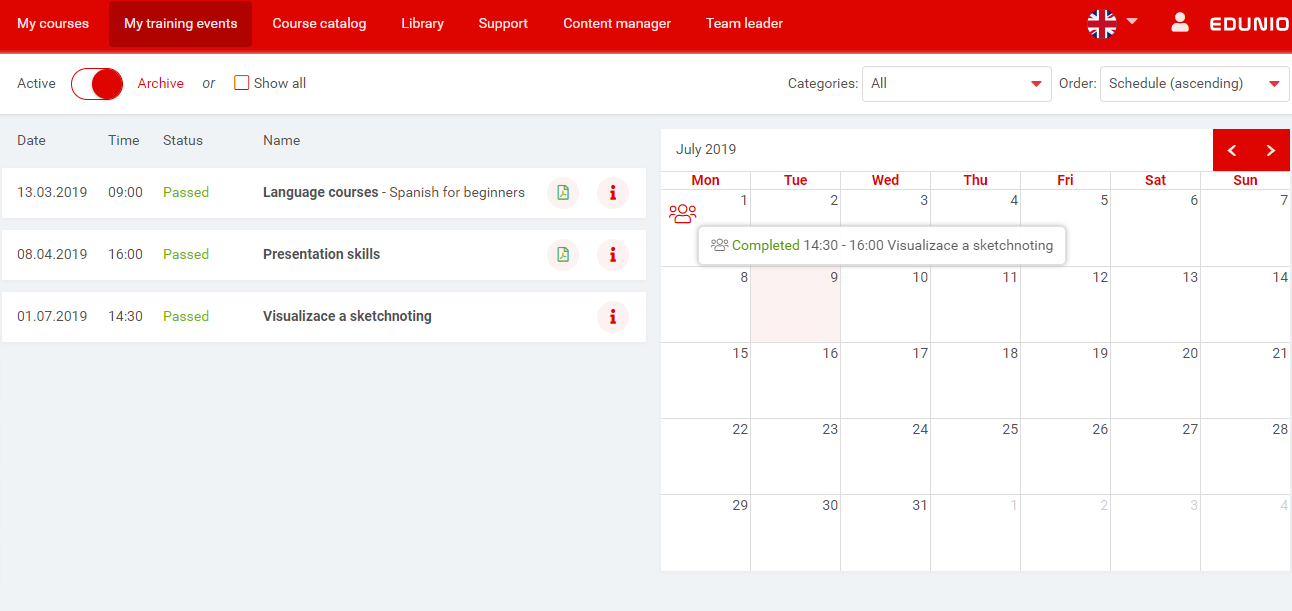Click time 14:30 in event list
Image resolution: width=1292 pixels, height=611 pixels.
pos(125,317)
